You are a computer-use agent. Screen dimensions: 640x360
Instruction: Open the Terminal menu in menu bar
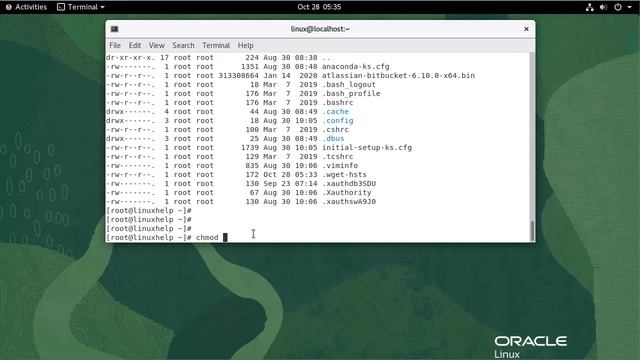216,45
